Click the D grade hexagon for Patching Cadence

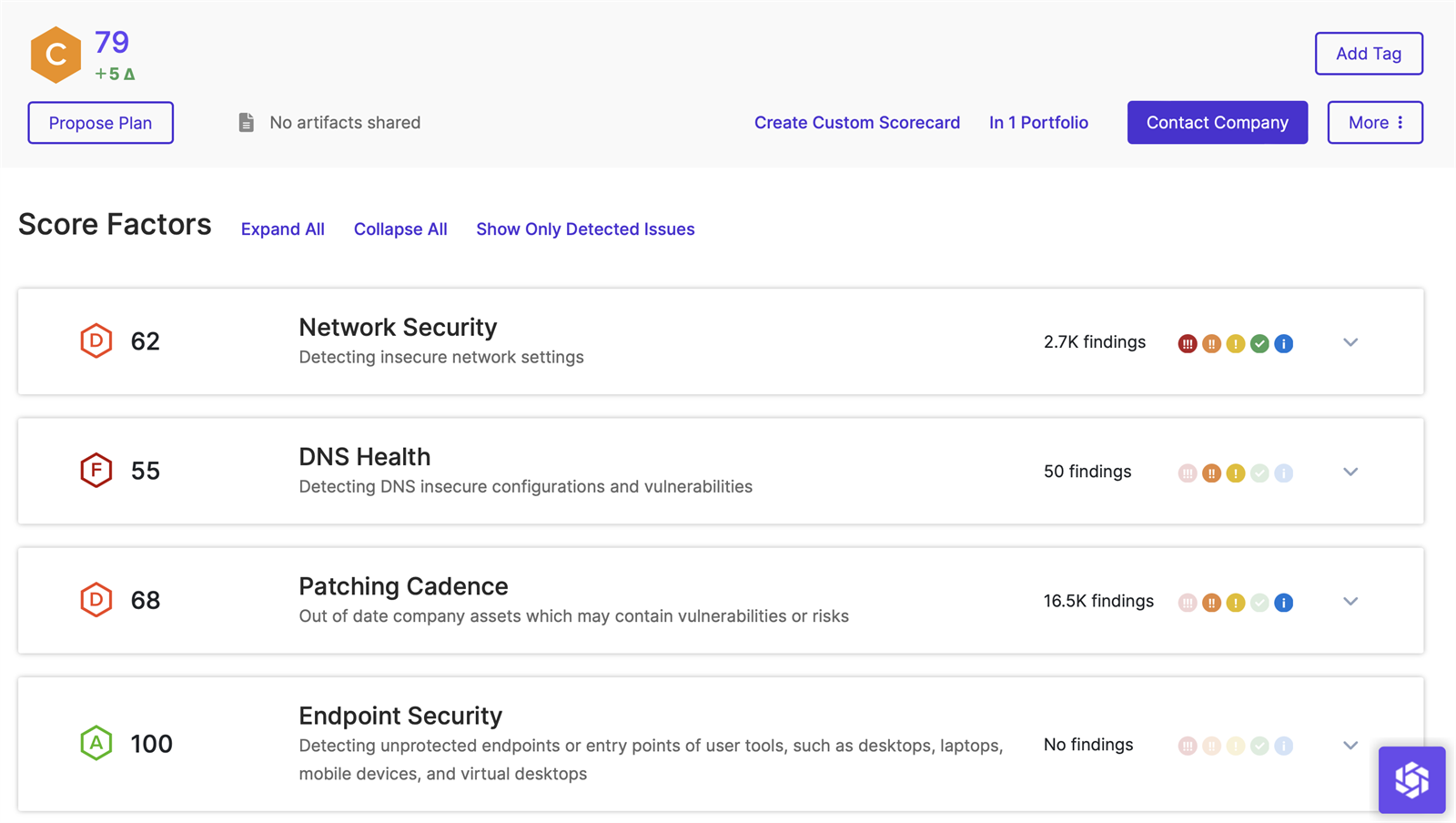click(x=96, y=600)
